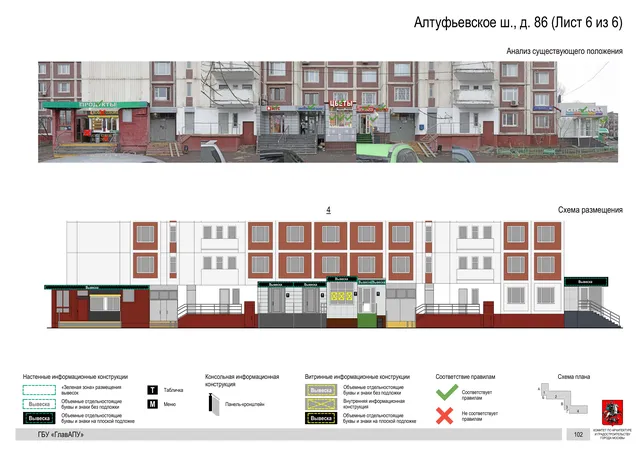Click the 'Соответствие правилам' heading

[x=465, y=377]
